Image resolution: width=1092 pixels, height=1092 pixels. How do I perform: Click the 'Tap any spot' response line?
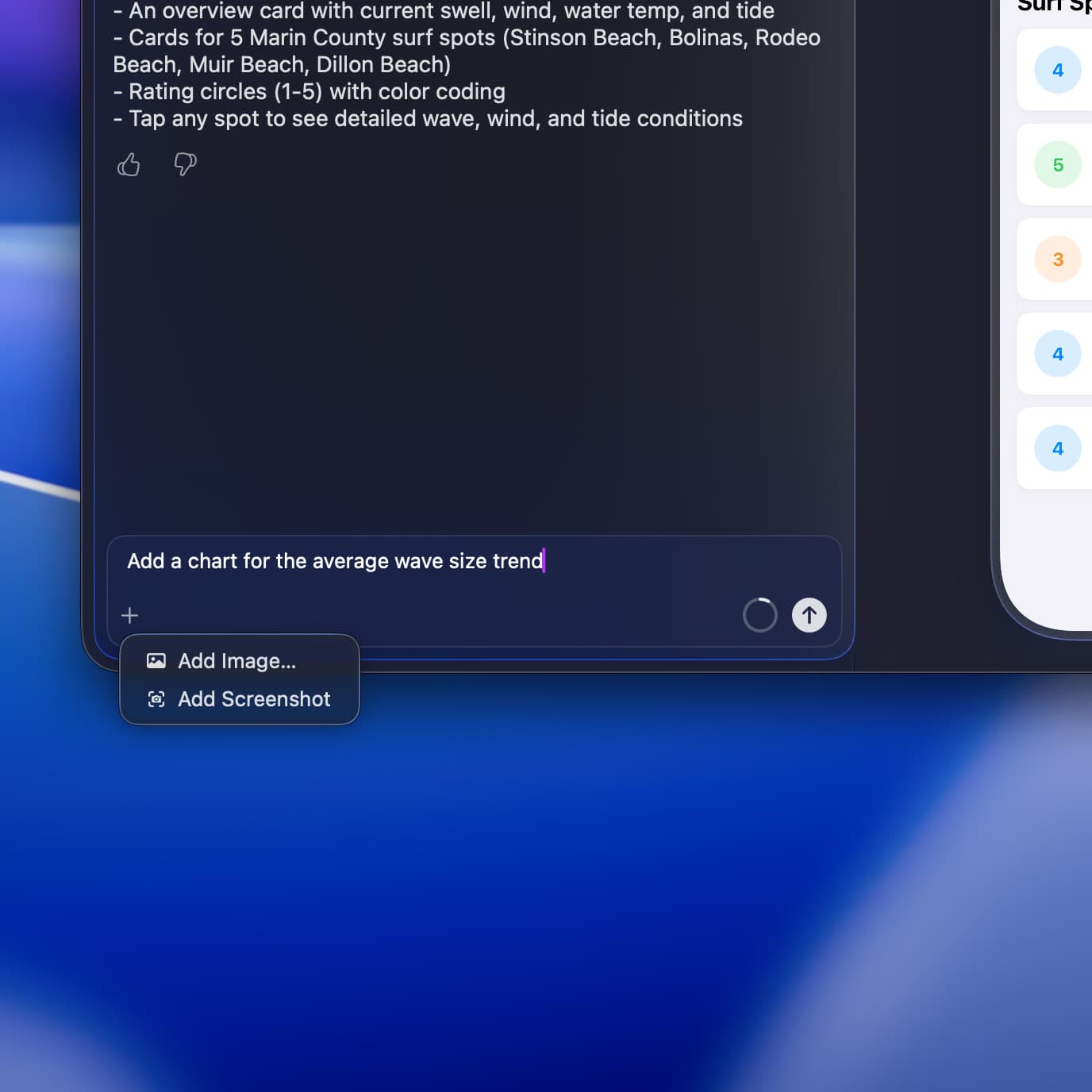click(429, 119)
